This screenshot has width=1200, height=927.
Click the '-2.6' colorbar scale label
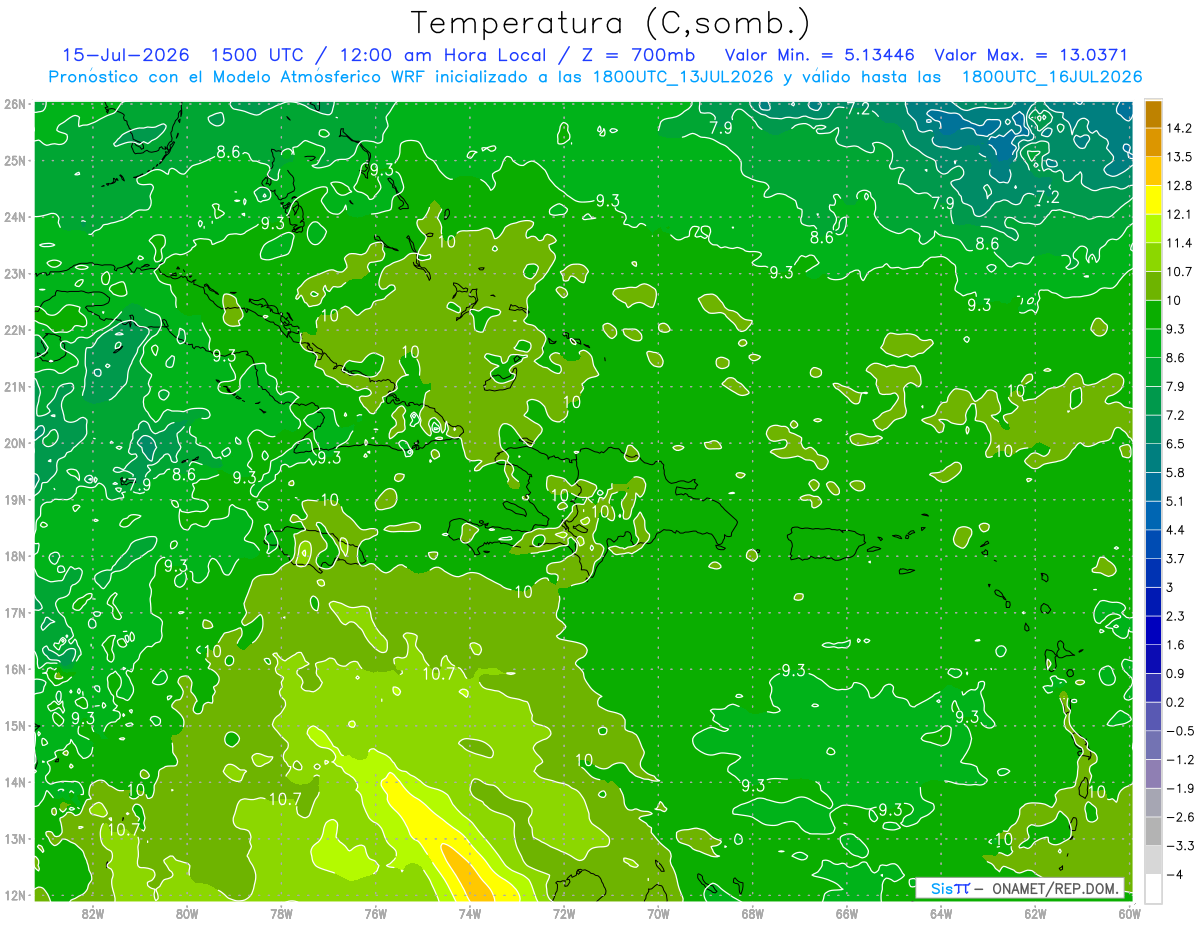1181,817
